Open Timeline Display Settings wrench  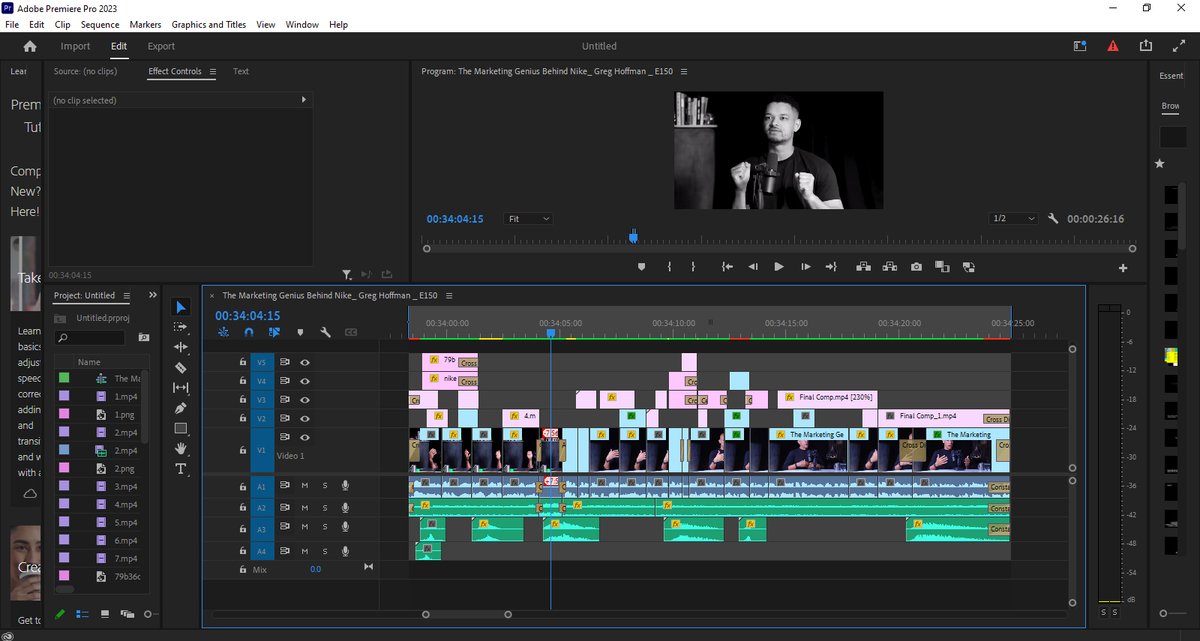tap(326, 332)
